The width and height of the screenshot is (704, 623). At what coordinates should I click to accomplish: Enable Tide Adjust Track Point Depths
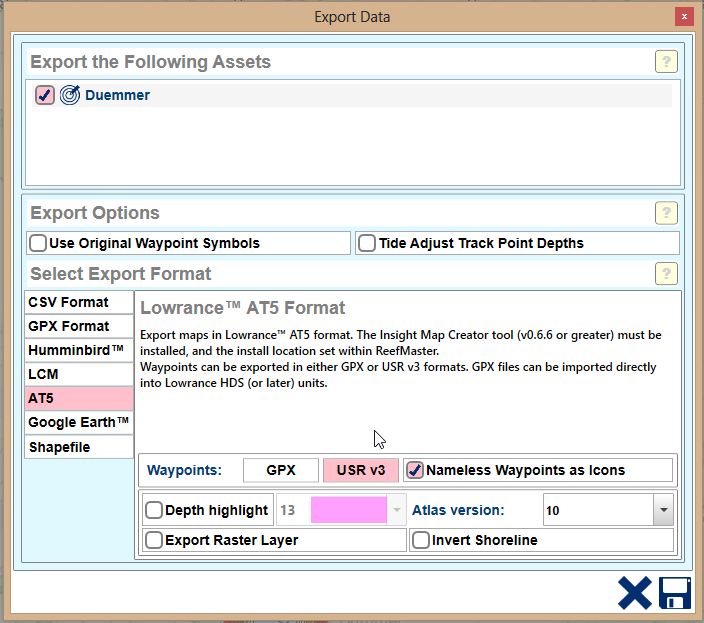click(367, 243)
